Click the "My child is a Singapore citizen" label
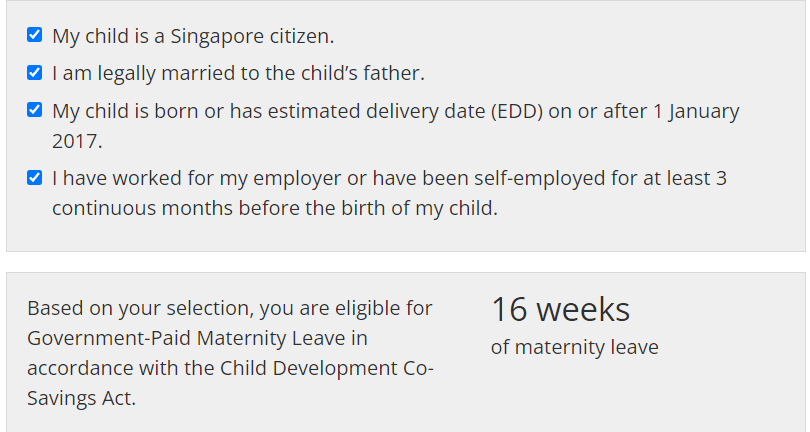Screen dimensions: 810x432 click(x=193, y=36)
